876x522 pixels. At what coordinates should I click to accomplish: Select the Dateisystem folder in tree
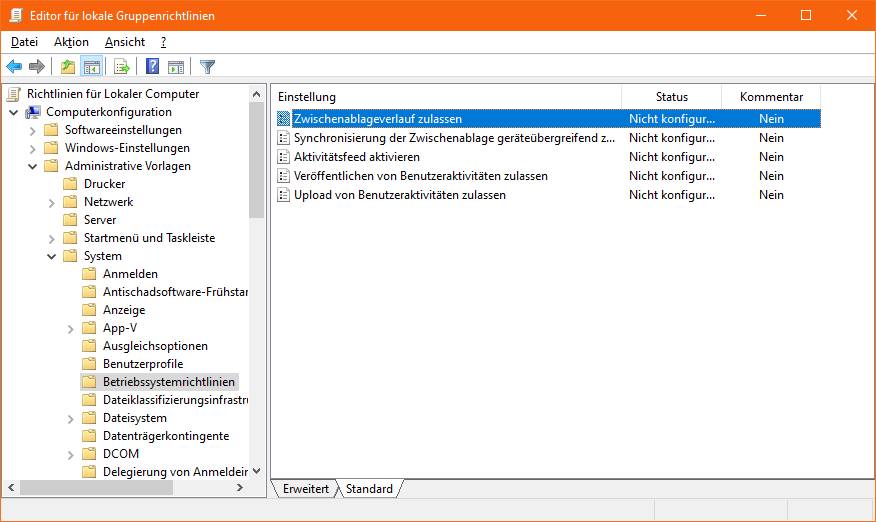pyautogui.click(x=134, y=418)
